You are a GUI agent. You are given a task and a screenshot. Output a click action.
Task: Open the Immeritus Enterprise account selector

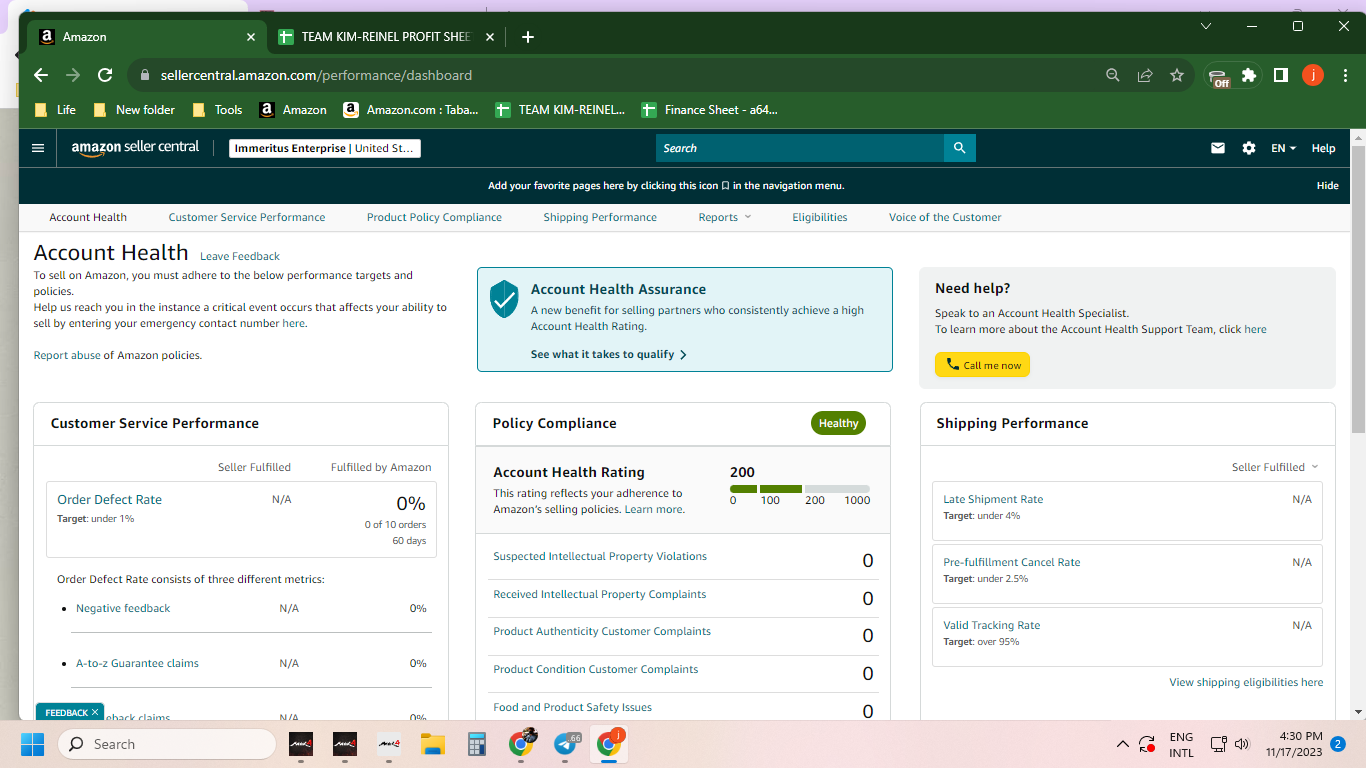click(x=325, y=148)
